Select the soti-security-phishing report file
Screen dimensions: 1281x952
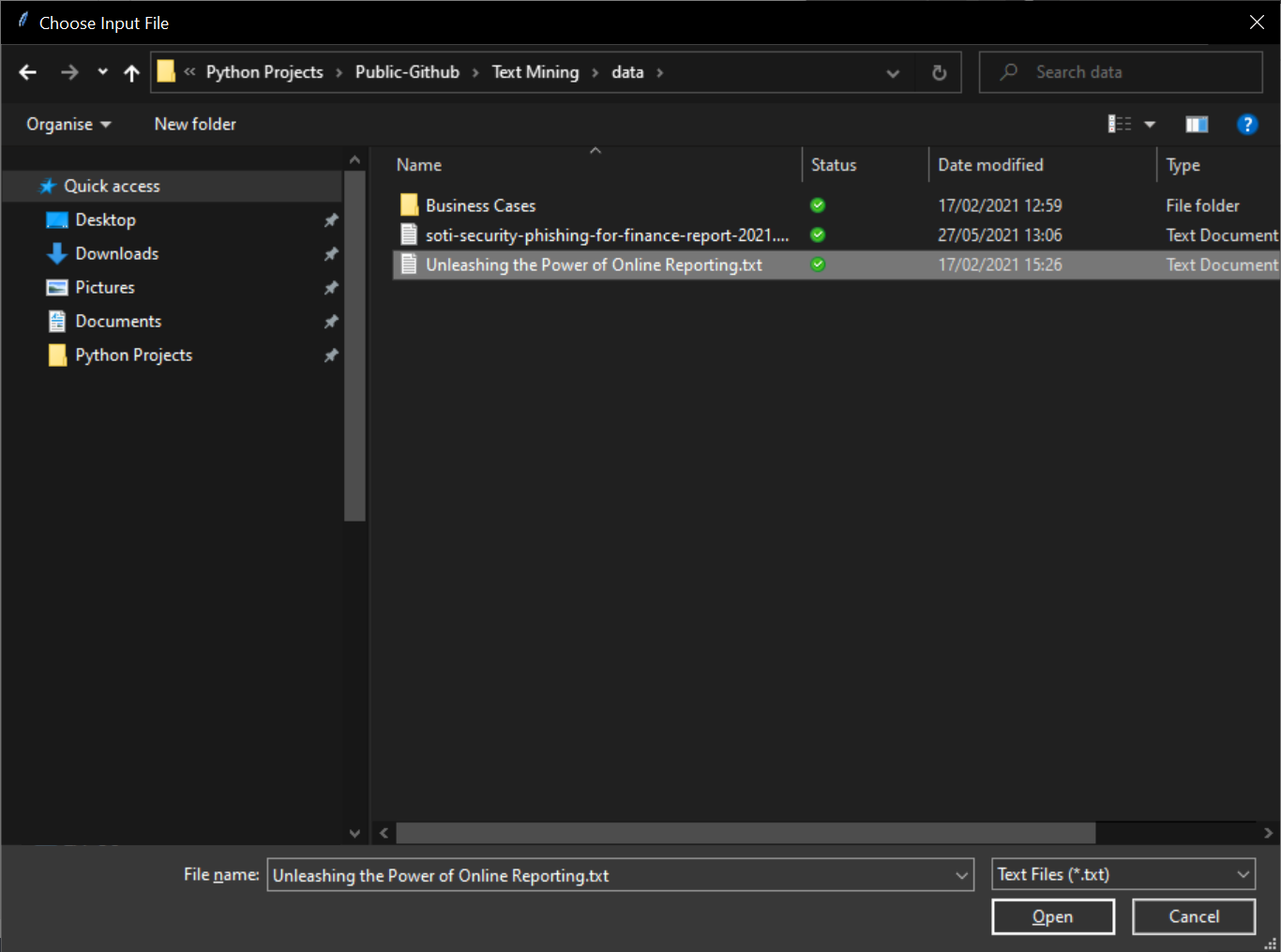(606, 235)
